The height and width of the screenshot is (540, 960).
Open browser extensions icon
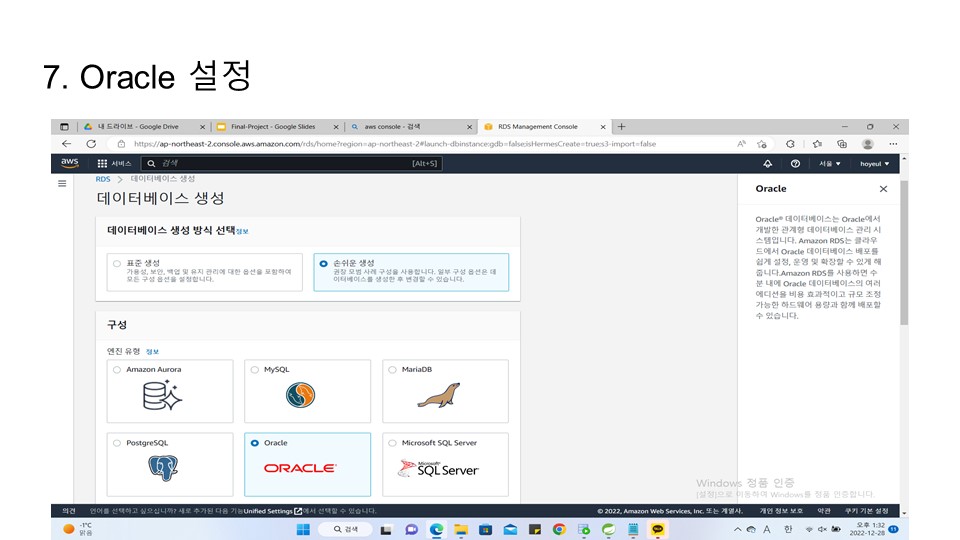click(x=790, y=144)
